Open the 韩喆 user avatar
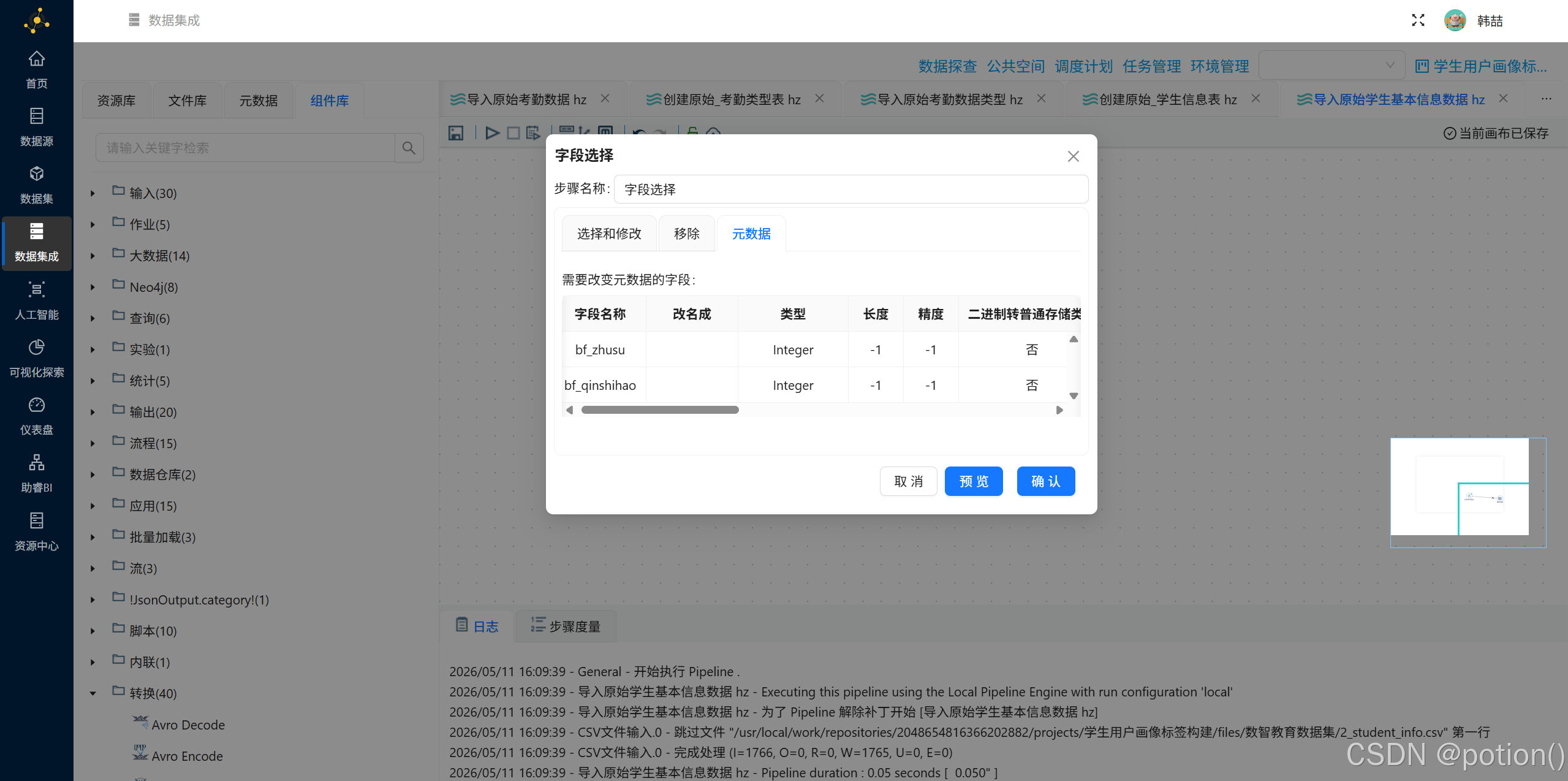Image resolution: width=1568 pixels, height=781 pixels. 1455,20
